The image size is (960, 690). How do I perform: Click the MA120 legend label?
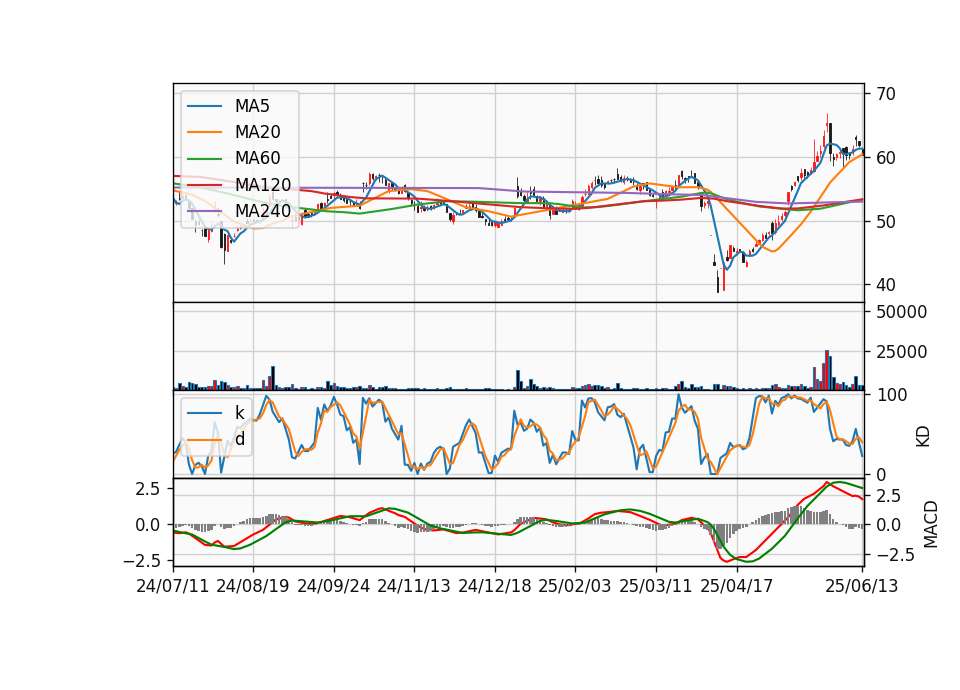coord(263,185)
